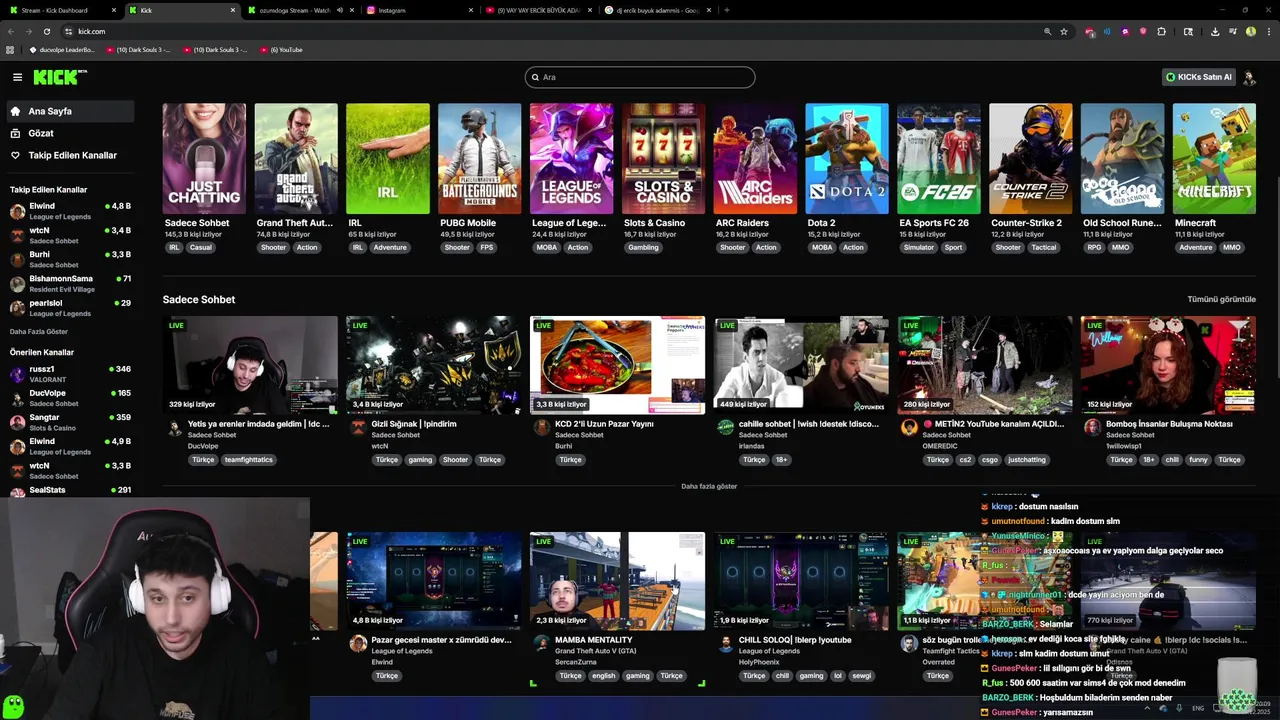Open ducvolpe LeaderBo... bookmark
The width and height of the screenshot is (1280, 720).
pos(62,49)
